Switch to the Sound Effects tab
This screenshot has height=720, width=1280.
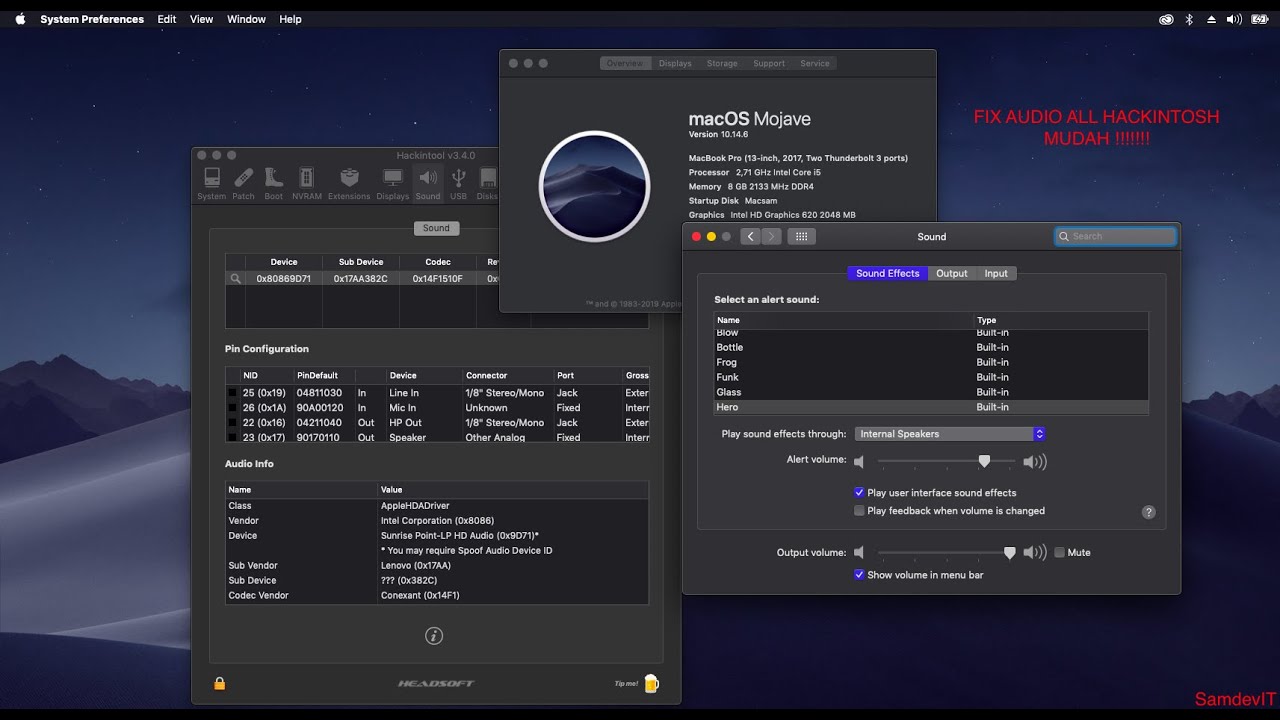(x=887, y=273)
